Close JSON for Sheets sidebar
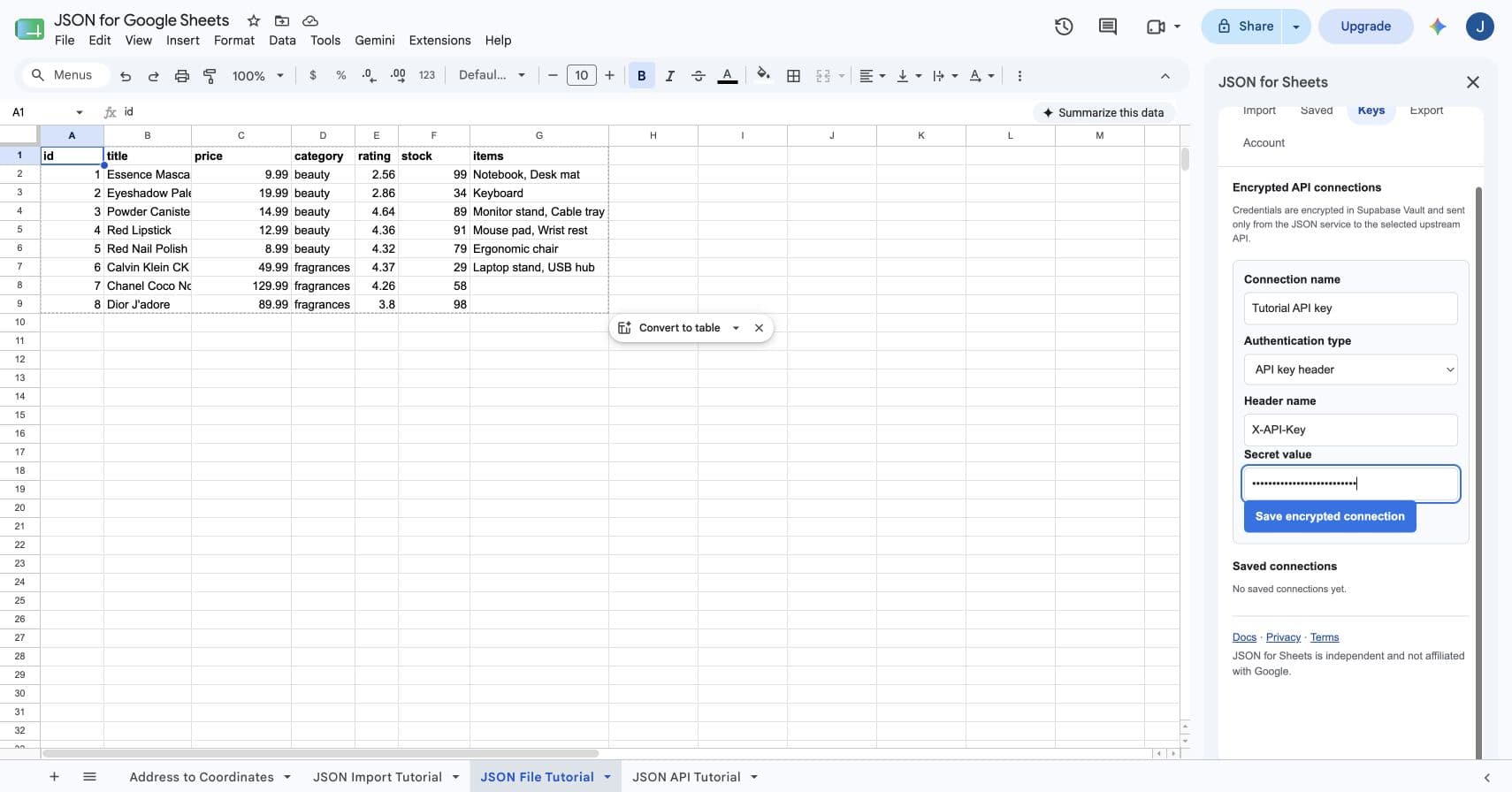Viewport: 1512px width, 792px height. point(1472,82)
